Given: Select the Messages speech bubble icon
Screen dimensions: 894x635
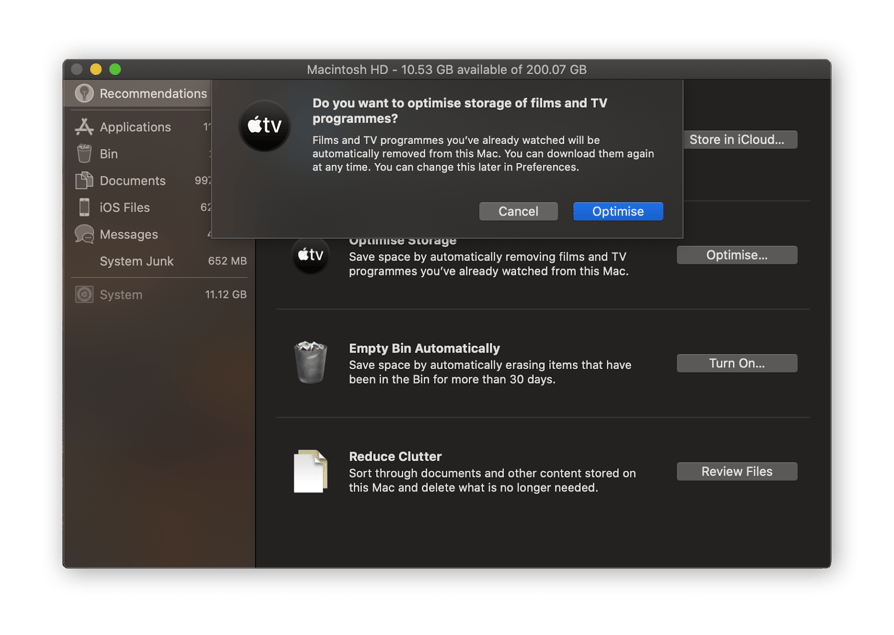Looking at the screenshot, I should (x=85, y=234).
